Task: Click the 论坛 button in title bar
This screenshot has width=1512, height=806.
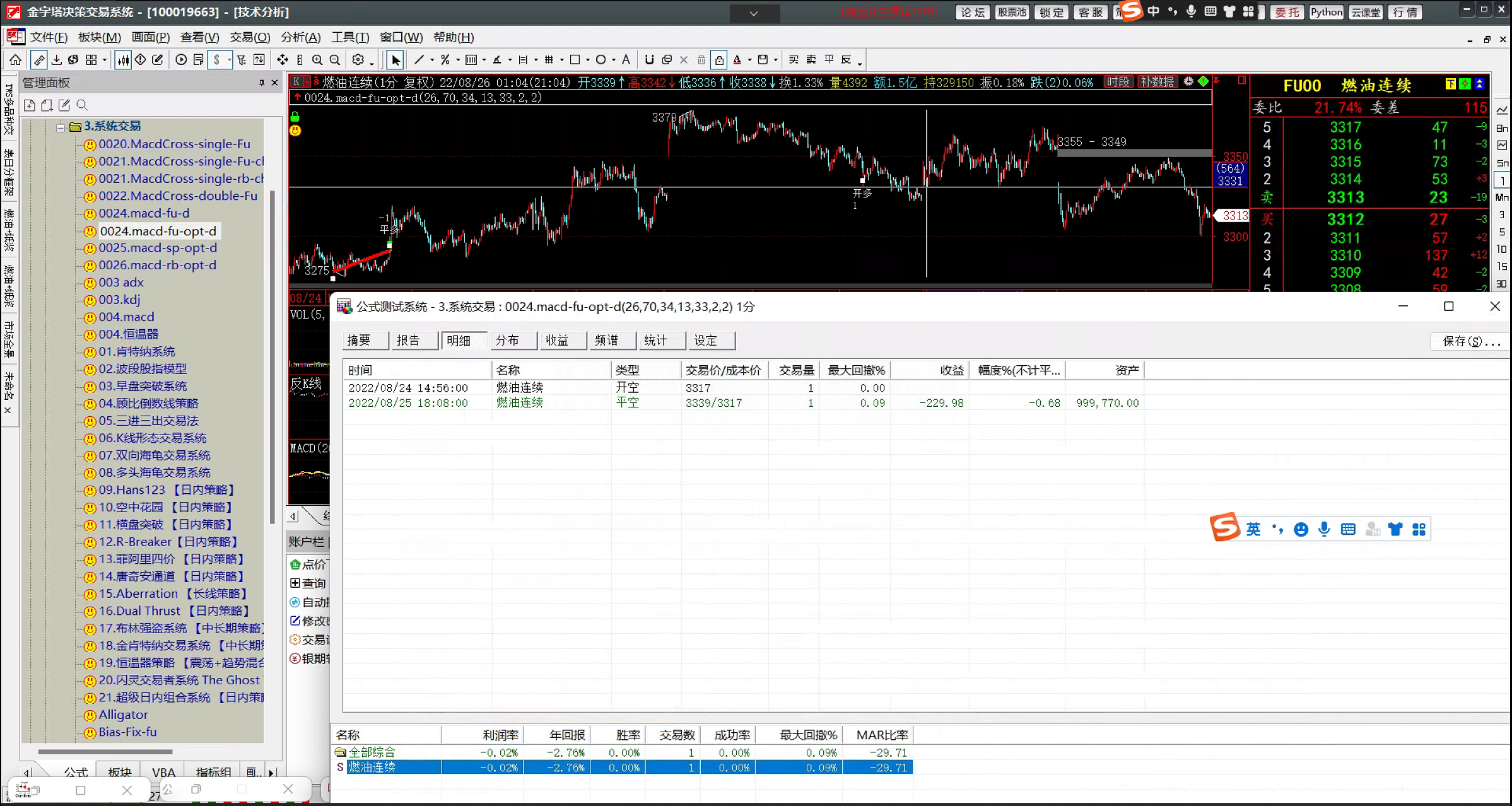Action: coord(972,12)
